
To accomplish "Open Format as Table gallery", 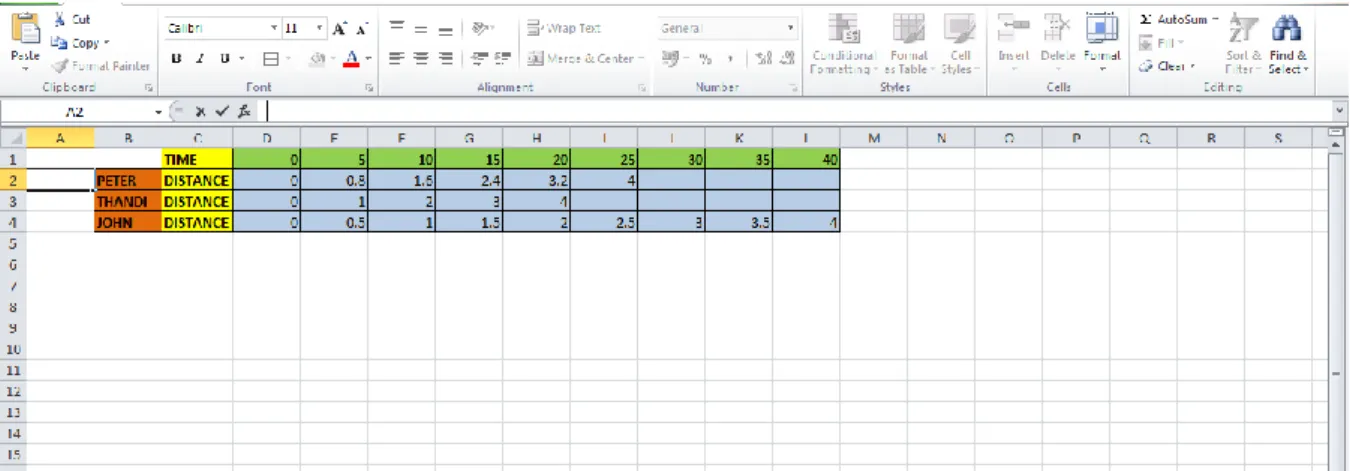I will (x=909, y=44).
